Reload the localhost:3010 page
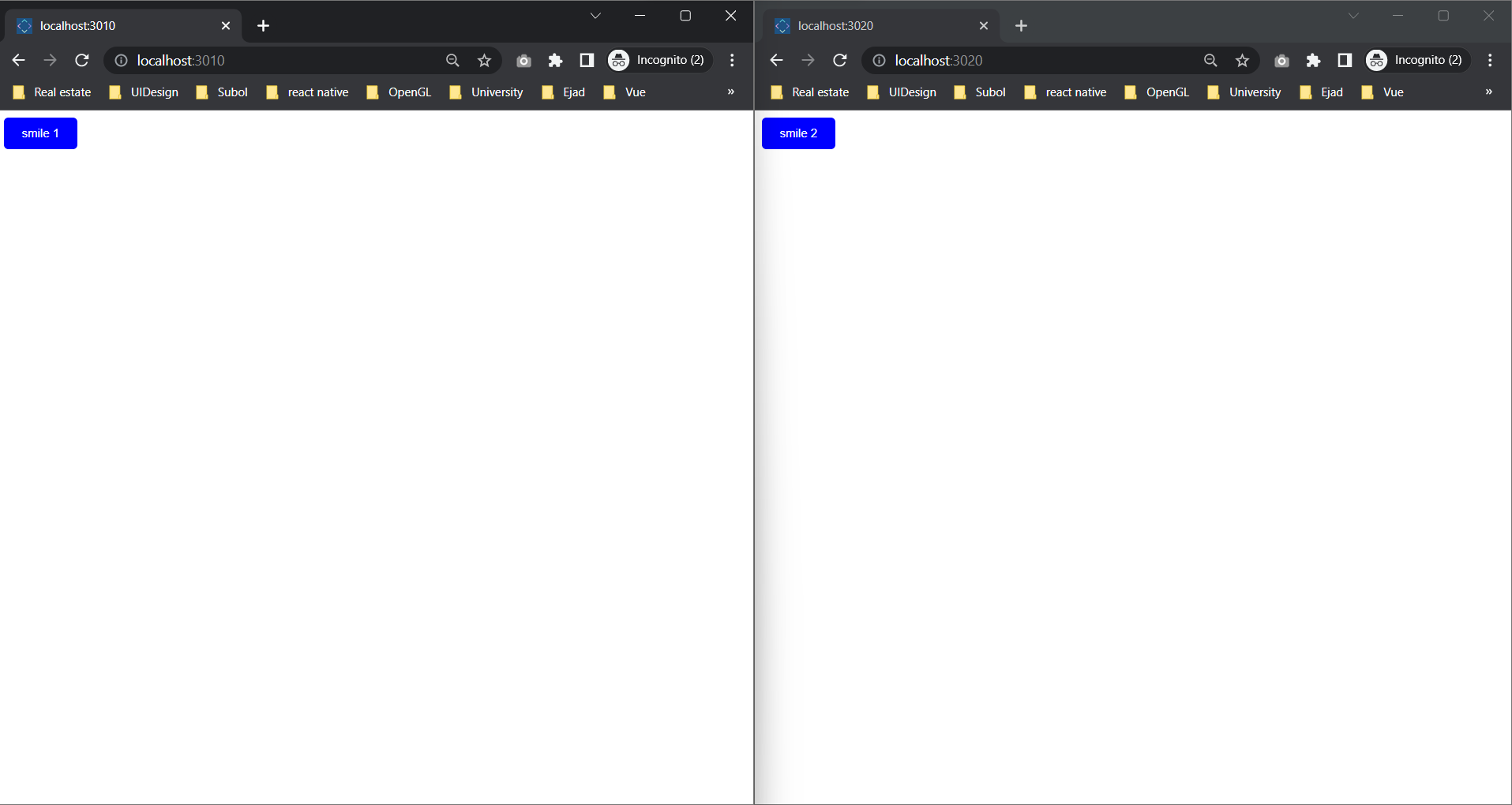1512x805 pixels. click(82, 61)
